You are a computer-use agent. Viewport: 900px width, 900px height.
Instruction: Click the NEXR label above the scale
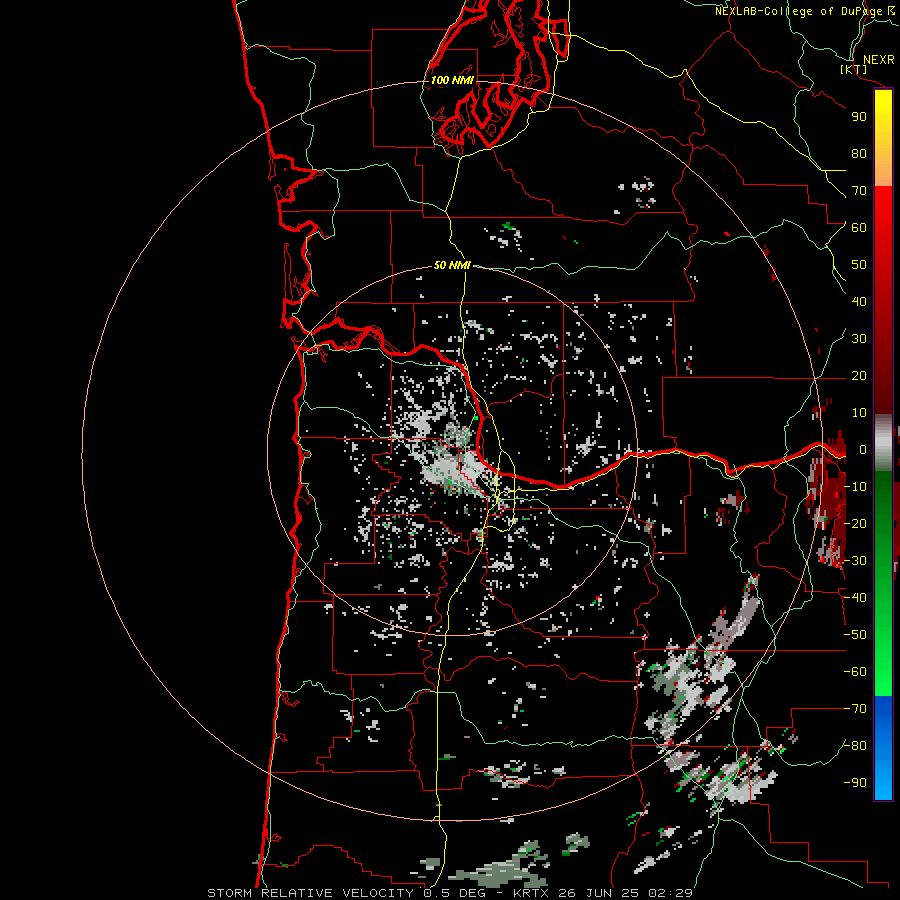(879, 60)
